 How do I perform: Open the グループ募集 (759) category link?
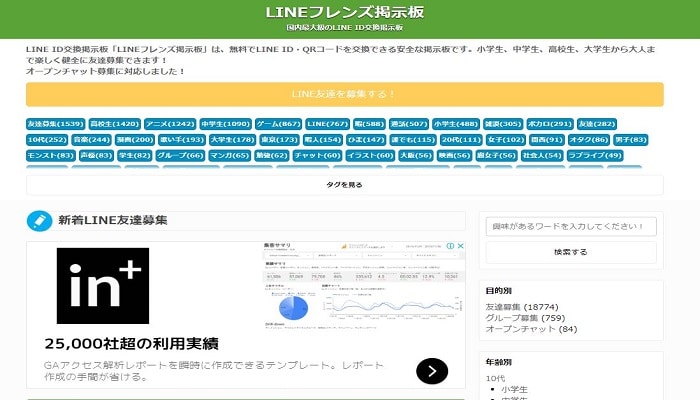pos(525,318)
